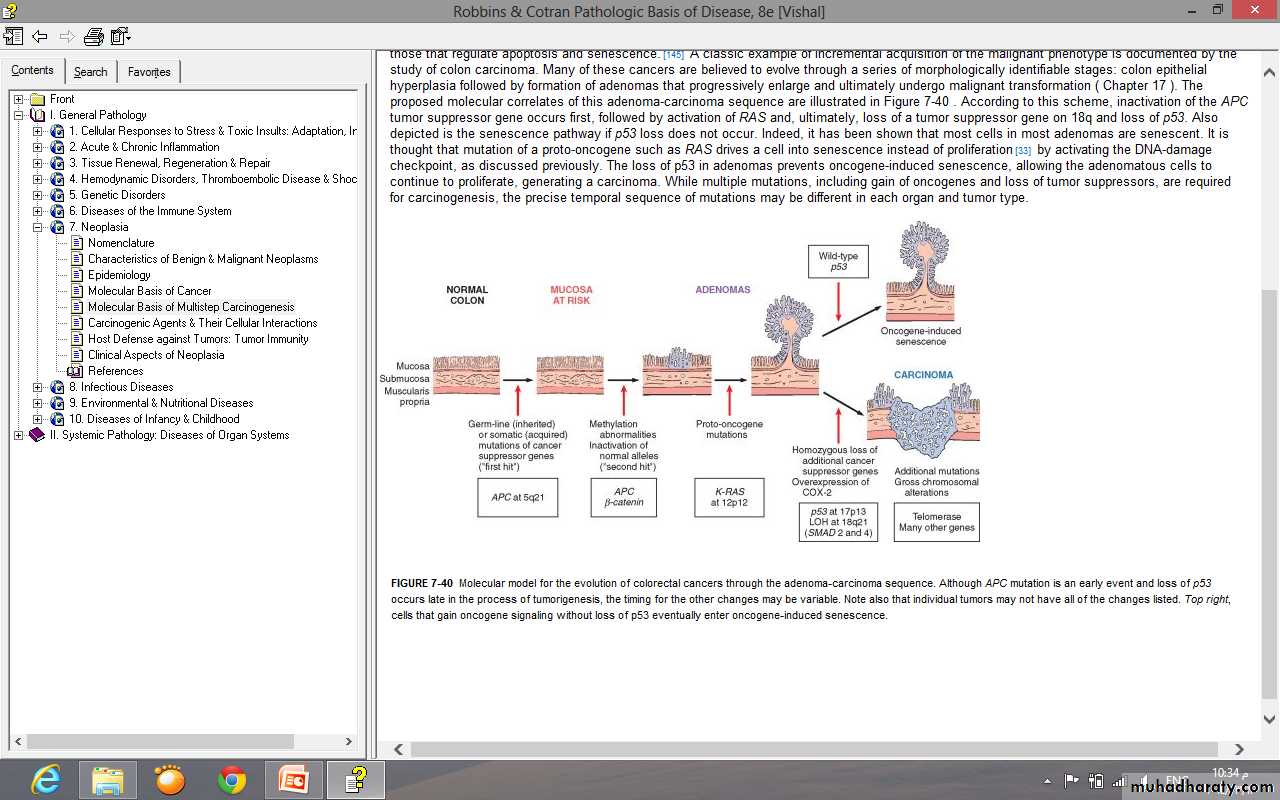The image size is (1280, 800).
Task: Switch to the Favorites tab
Action: [x=148, y=72]
